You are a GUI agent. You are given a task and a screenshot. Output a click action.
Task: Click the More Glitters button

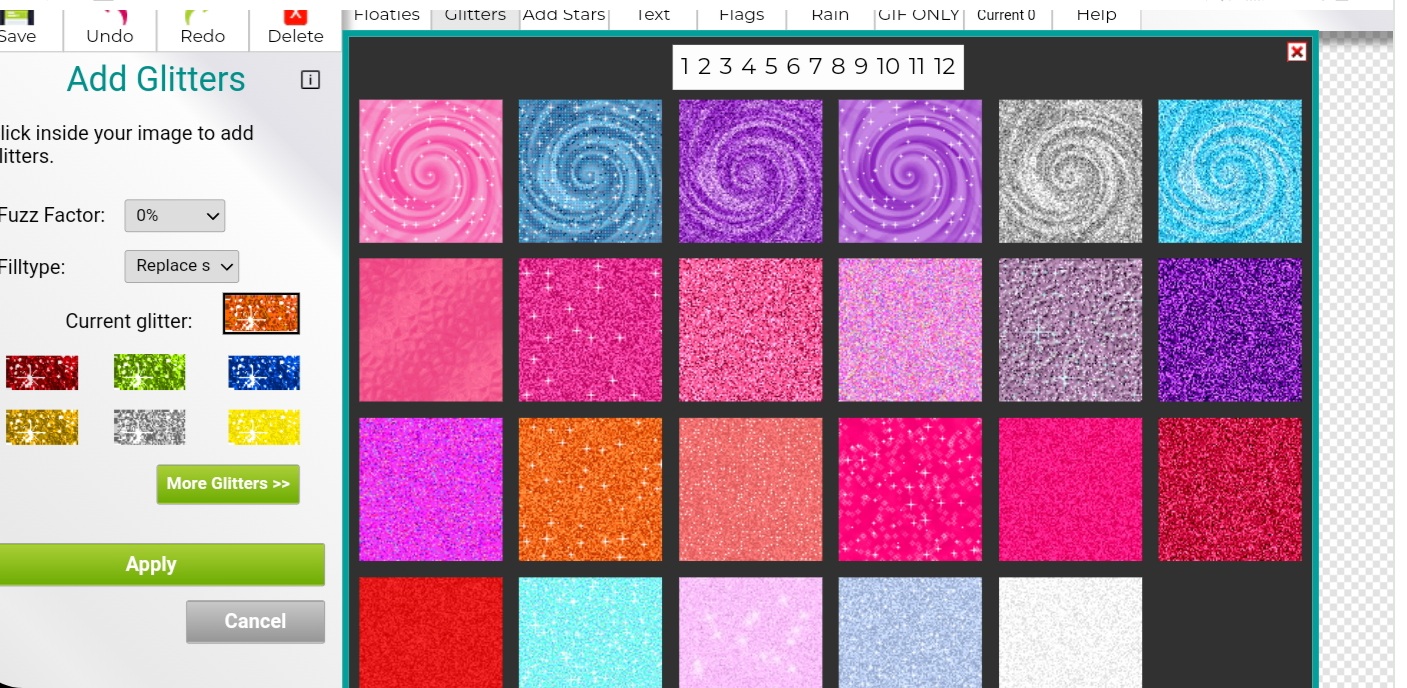(x=228, y=484)
